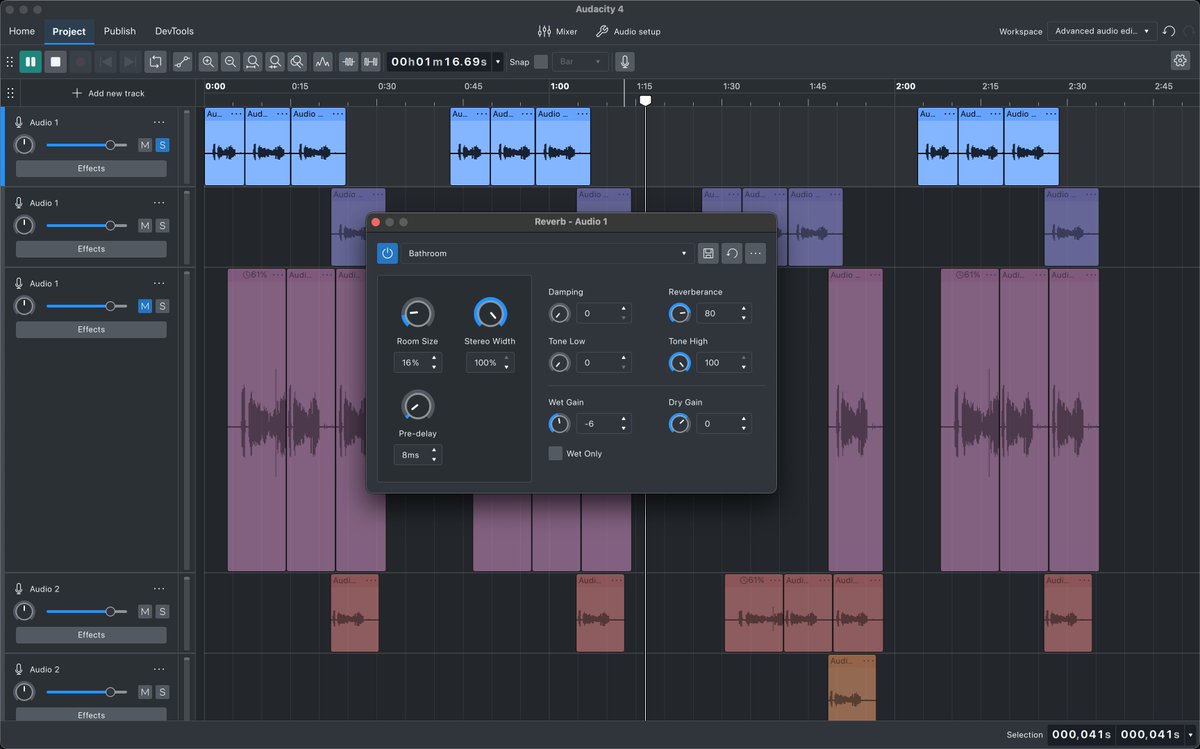Click the undo arrow next to Workspace
The image size is (1200, 749).
[x=1169, y=31]
